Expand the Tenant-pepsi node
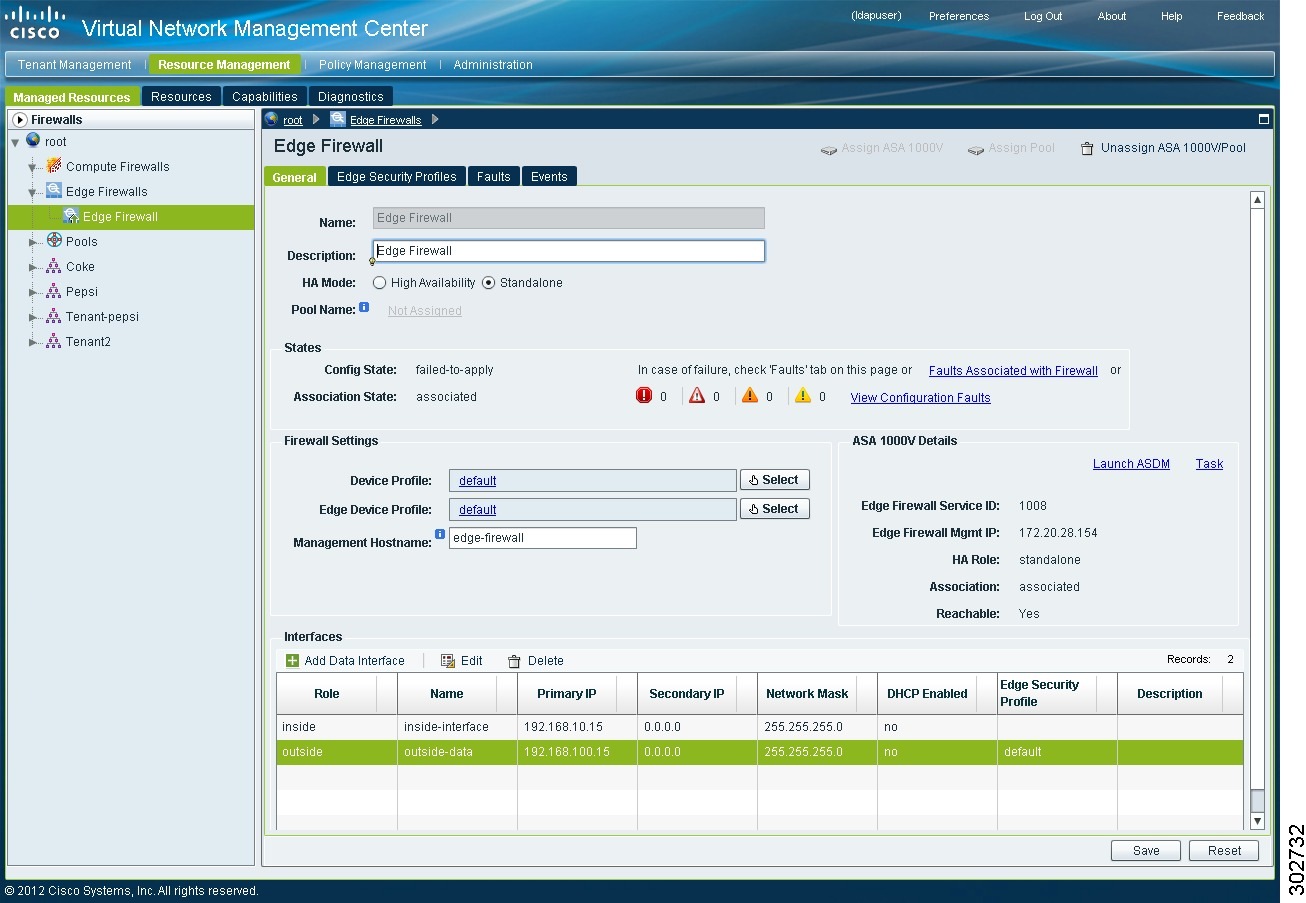1306x903 pixels. tap(32, 317)
